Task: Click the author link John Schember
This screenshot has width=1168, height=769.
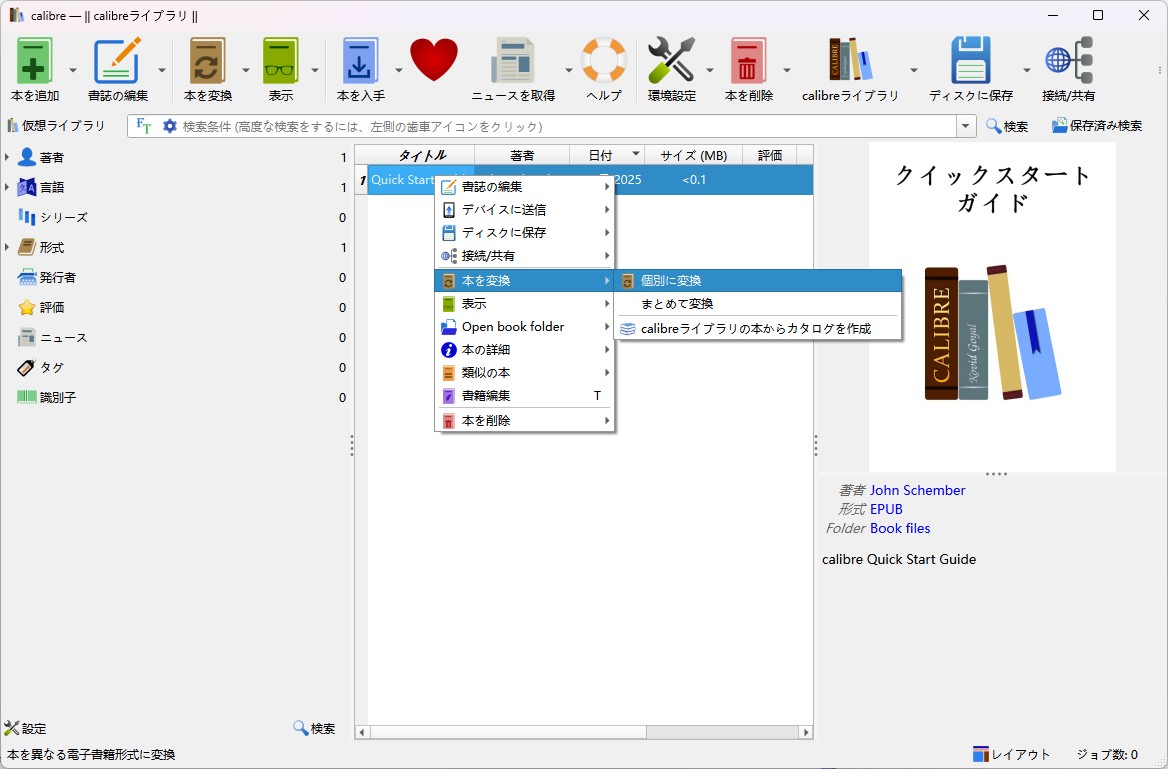Action: [x=917, y=490]
